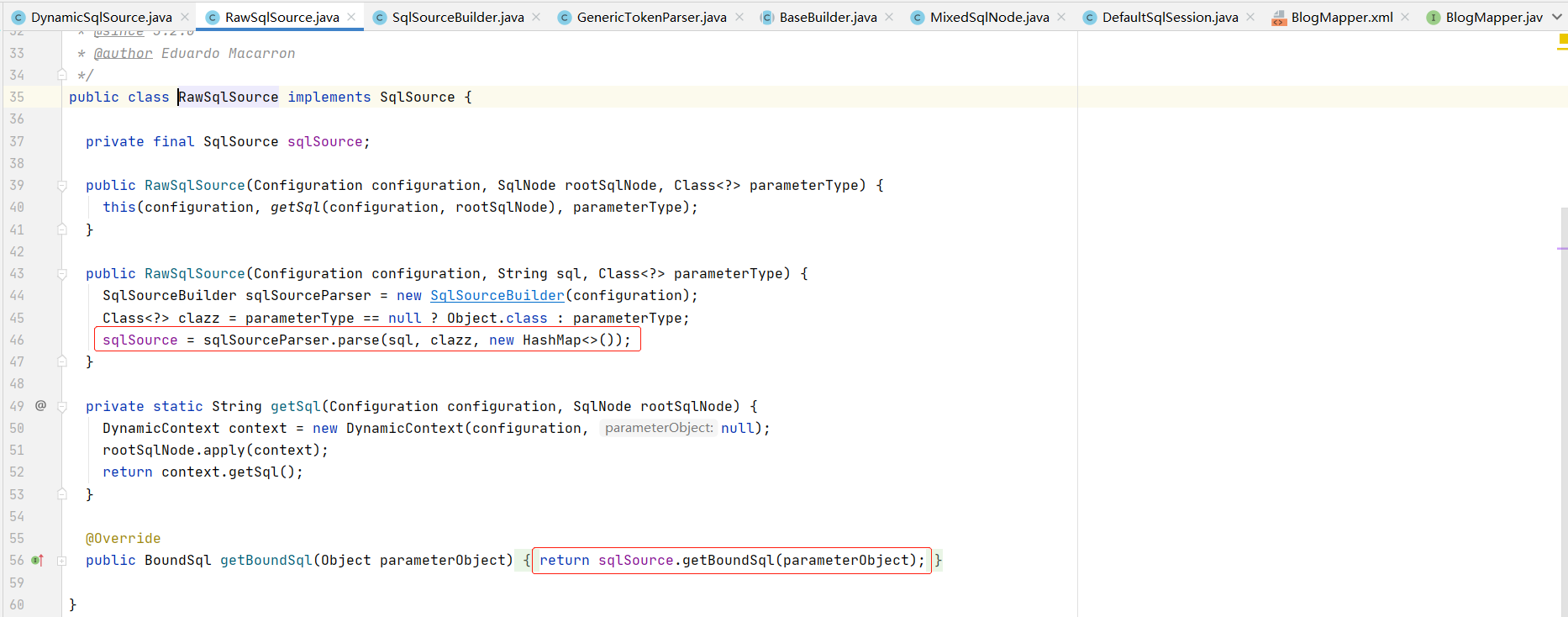Viewport: 1568px width, 617px height.
Task: Click the yellow inspection warning indicator
Action: [1563, 39]
